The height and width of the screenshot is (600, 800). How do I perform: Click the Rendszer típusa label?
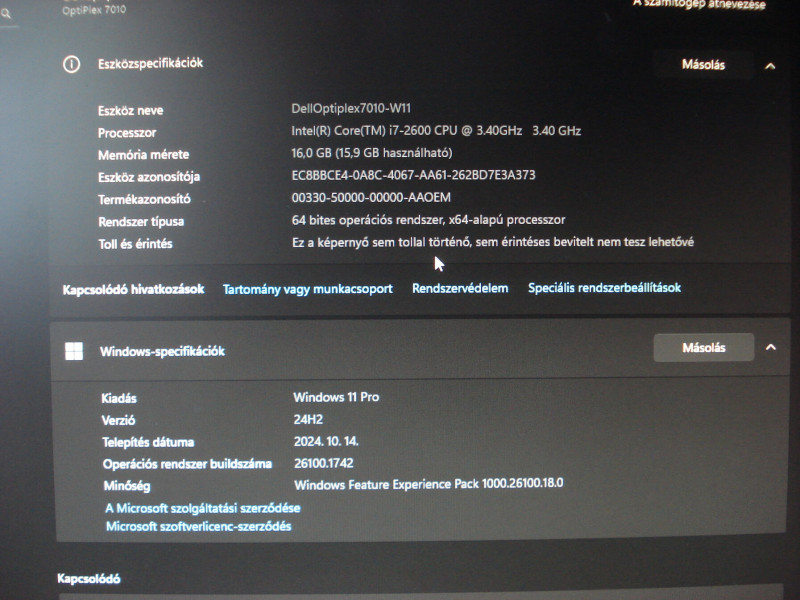tap(141, 221)
